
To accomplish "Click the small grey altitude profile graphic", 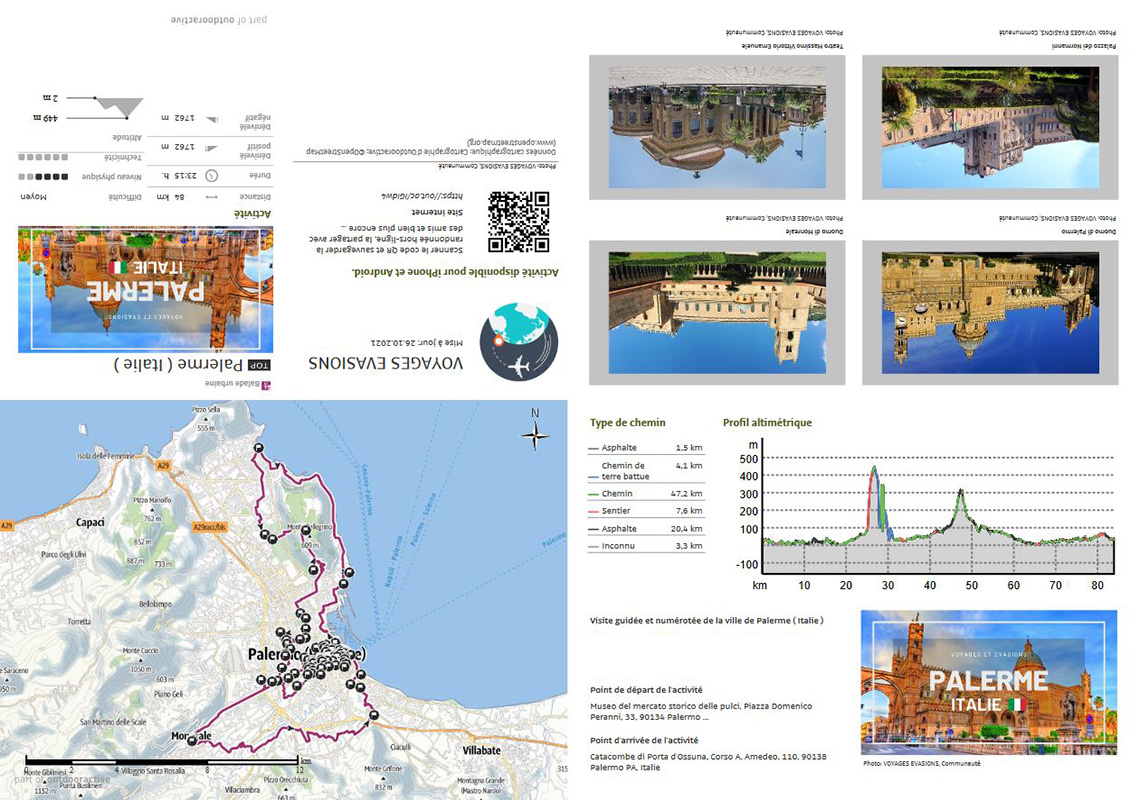I will tap(120, 107).
